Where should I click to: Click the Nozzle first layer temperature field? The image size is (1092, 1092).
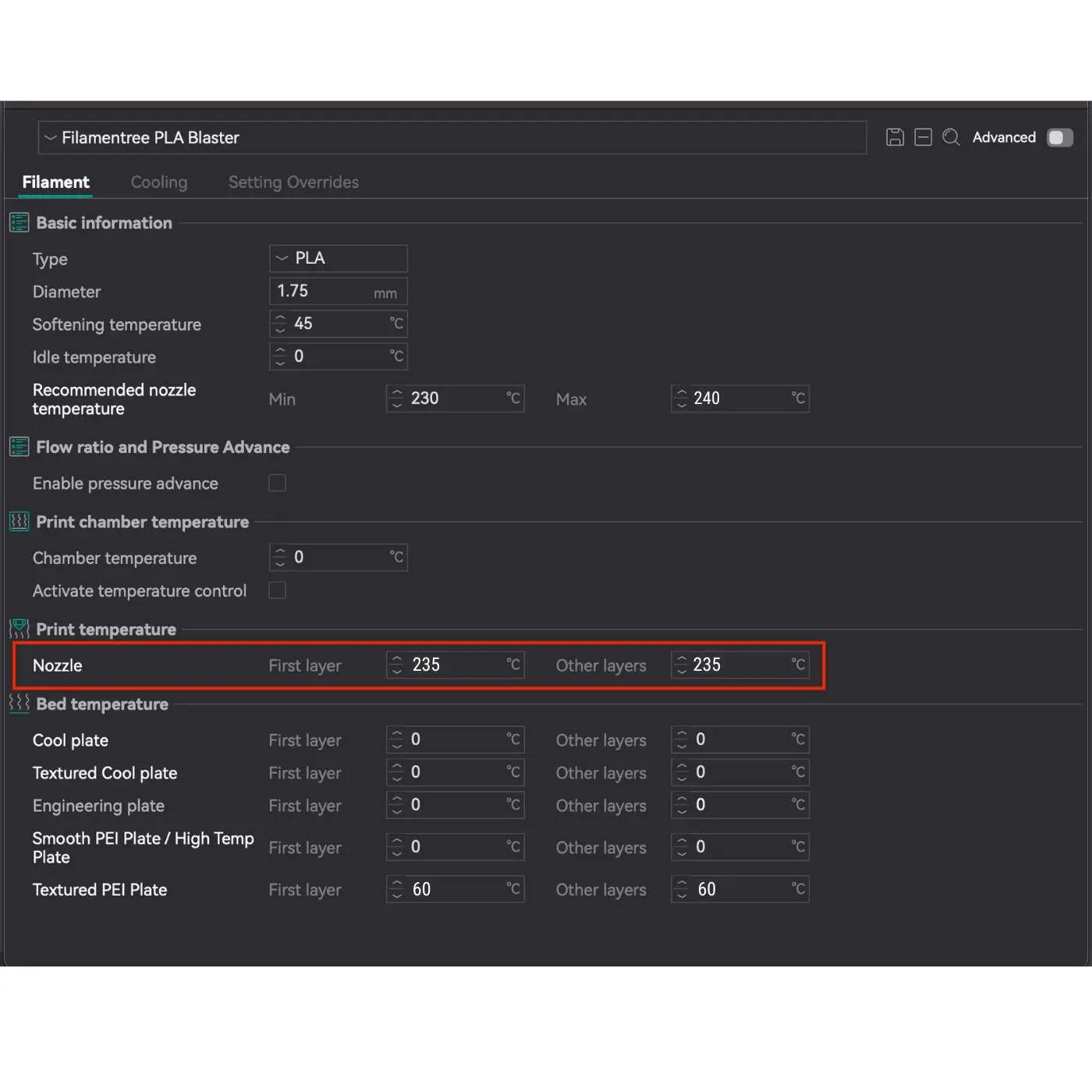[456, 665]
